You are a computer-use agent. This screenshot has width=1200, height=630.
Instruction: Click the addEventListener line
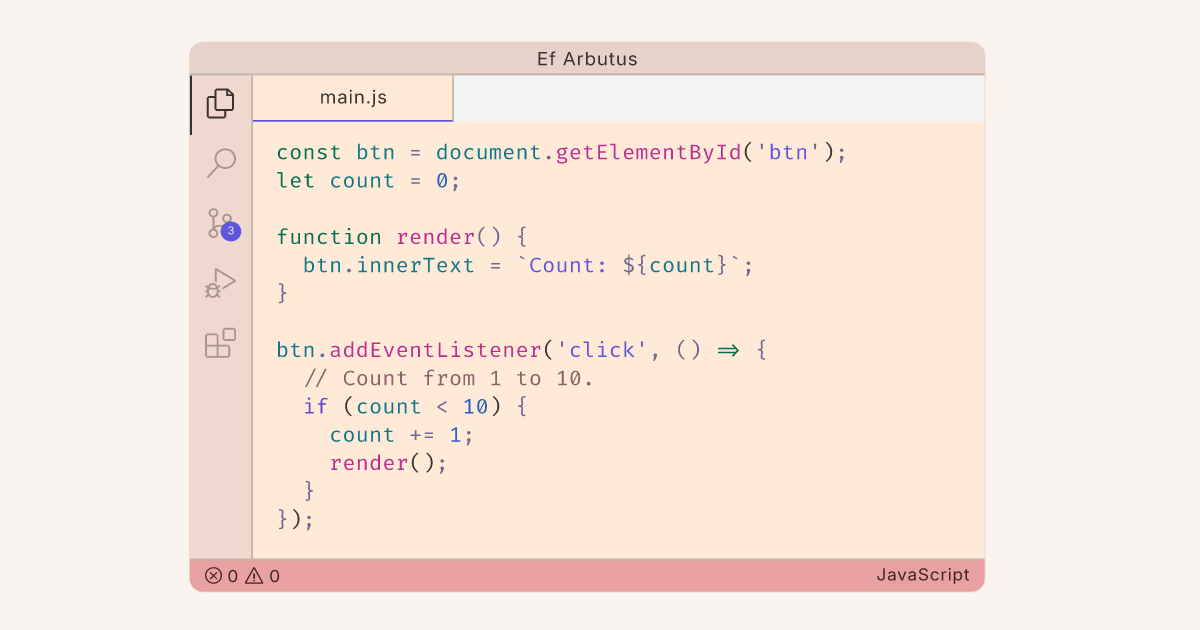pos(522,350)
